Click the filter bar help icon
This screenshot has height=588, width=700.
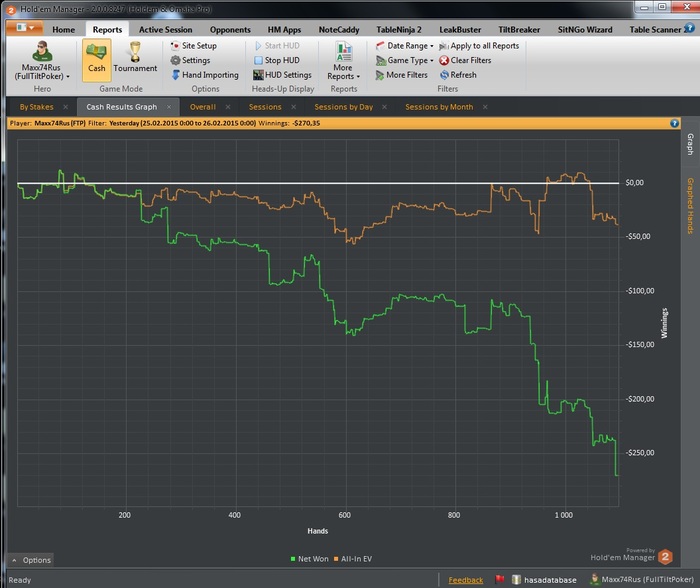(x=674, y=123)
